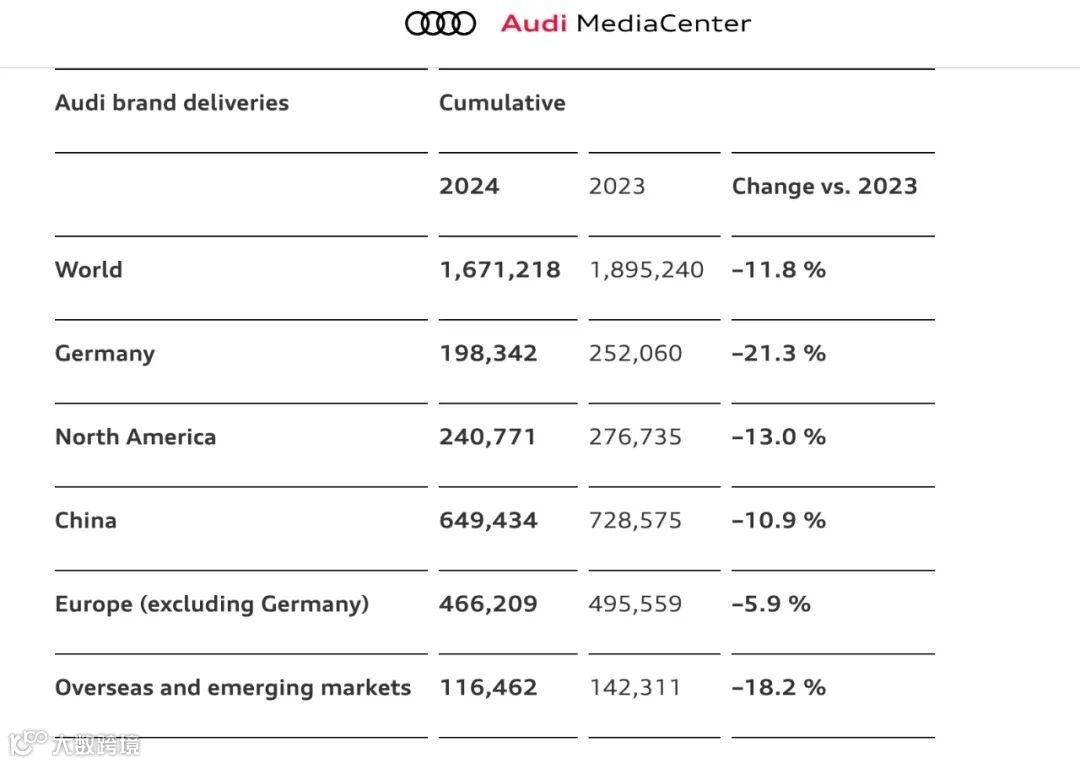Open the Audi MediaCenter title link
This screenshot has width=1080, height=764.
tap(625, 23)
